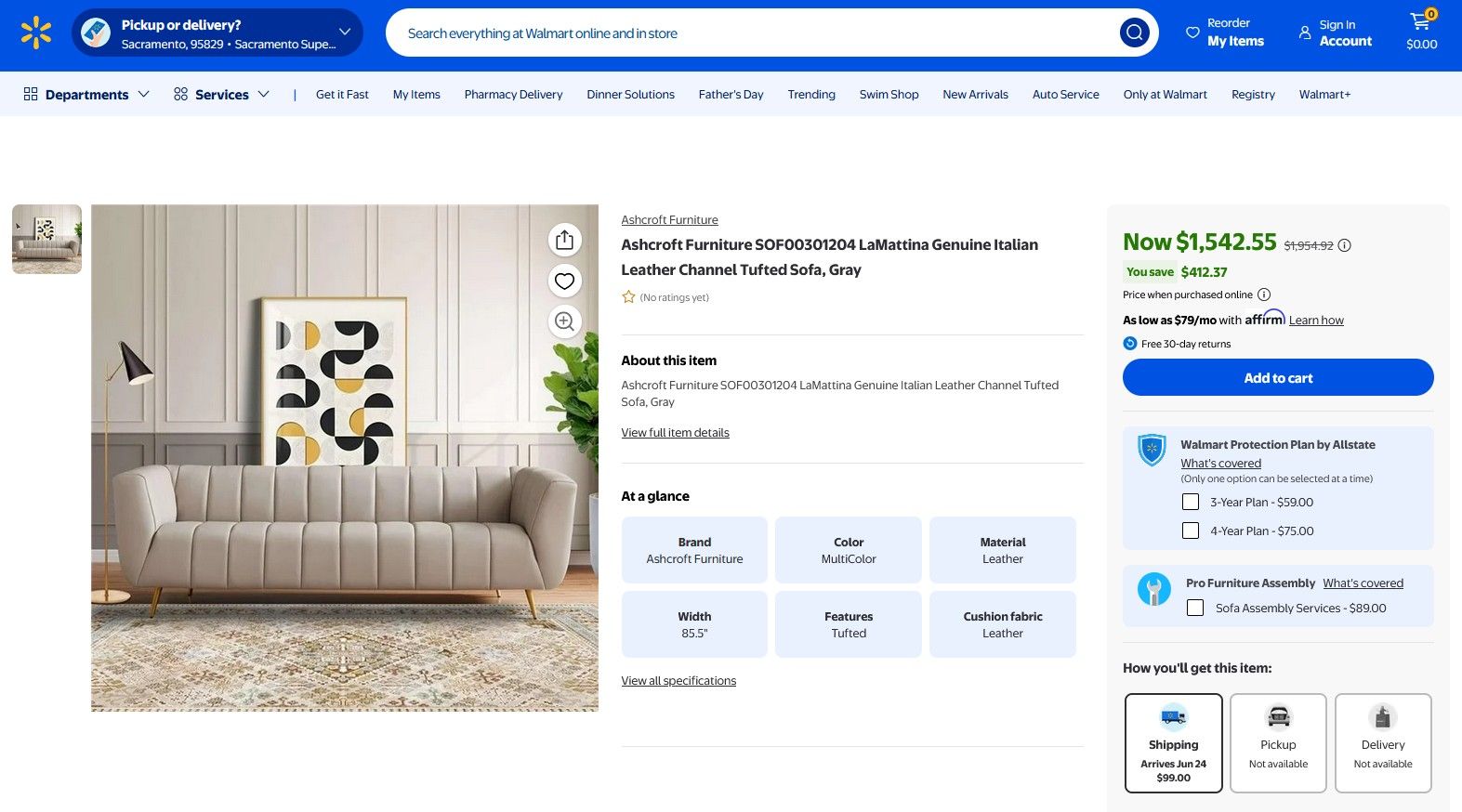Check the 3-Year Plan - $59.00 box
The height and width of the screenshot is (812, 1462).
pyautogui.click(x=1191, y=502)
